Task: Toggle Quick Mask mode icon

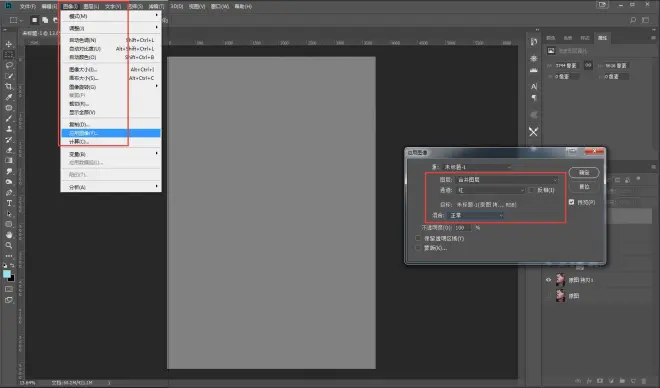Action: coord(8,289)
